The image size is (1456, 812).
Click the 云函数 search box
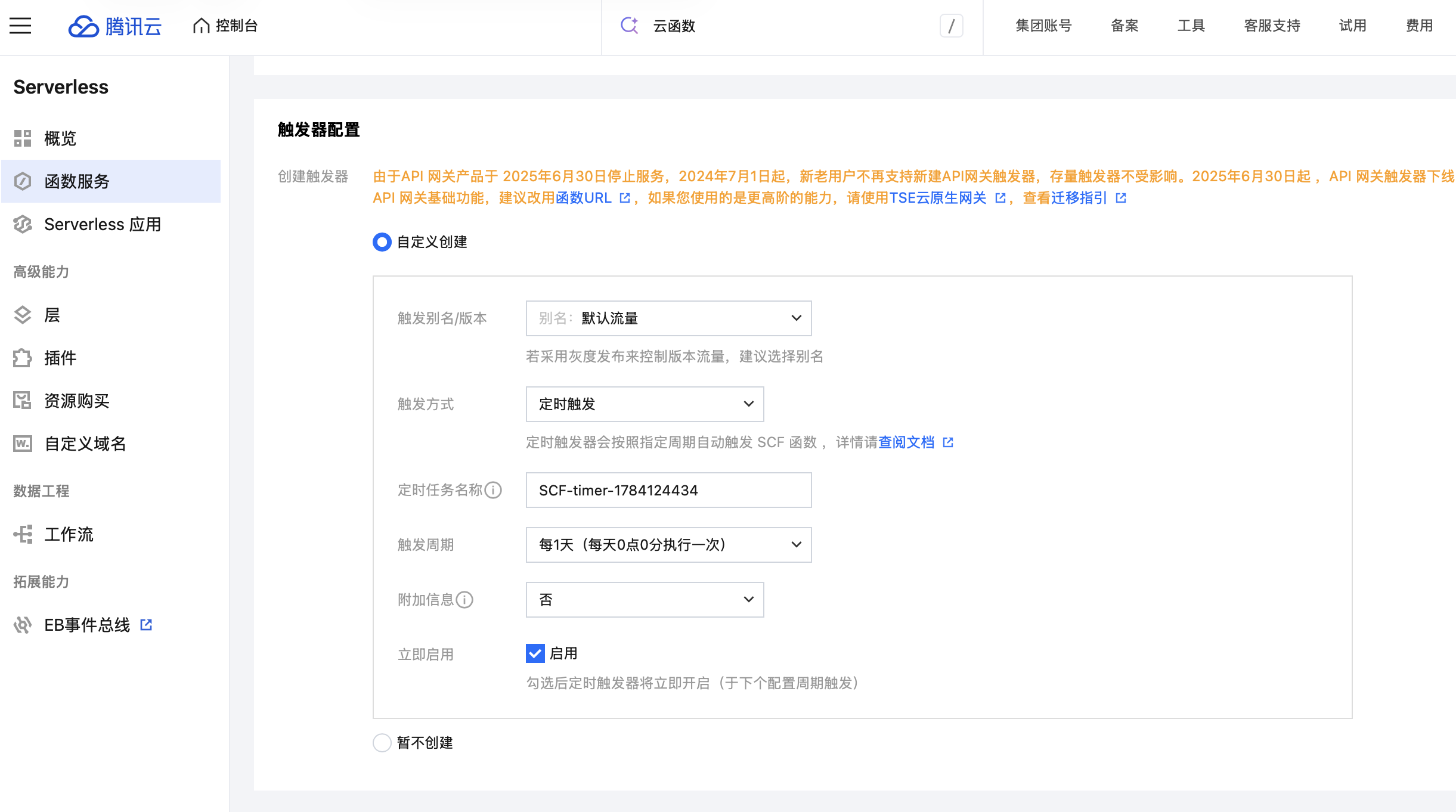[x=793, y=26]
